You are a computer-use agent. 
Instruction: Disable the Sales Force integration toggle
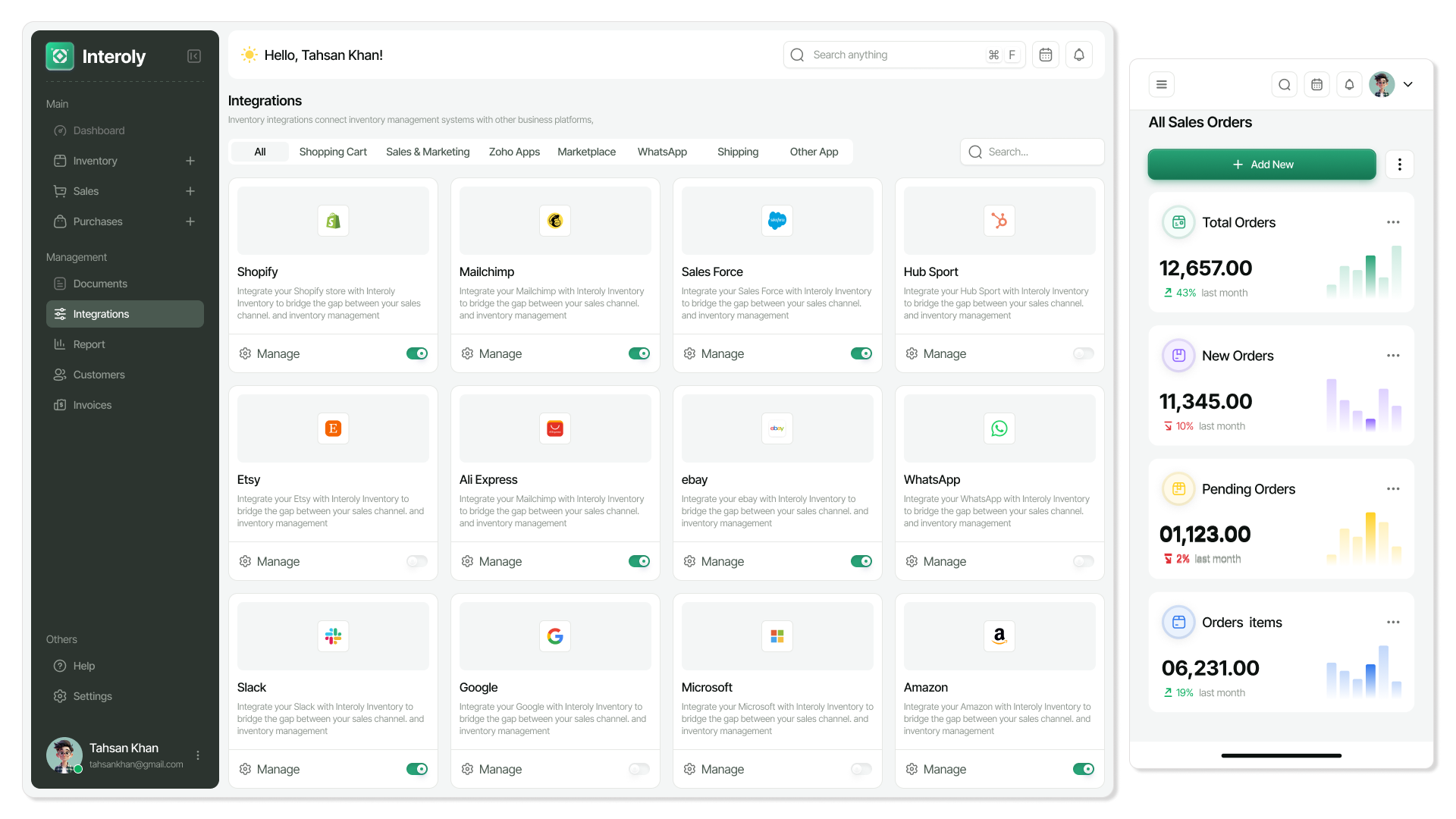click(861, 353)
